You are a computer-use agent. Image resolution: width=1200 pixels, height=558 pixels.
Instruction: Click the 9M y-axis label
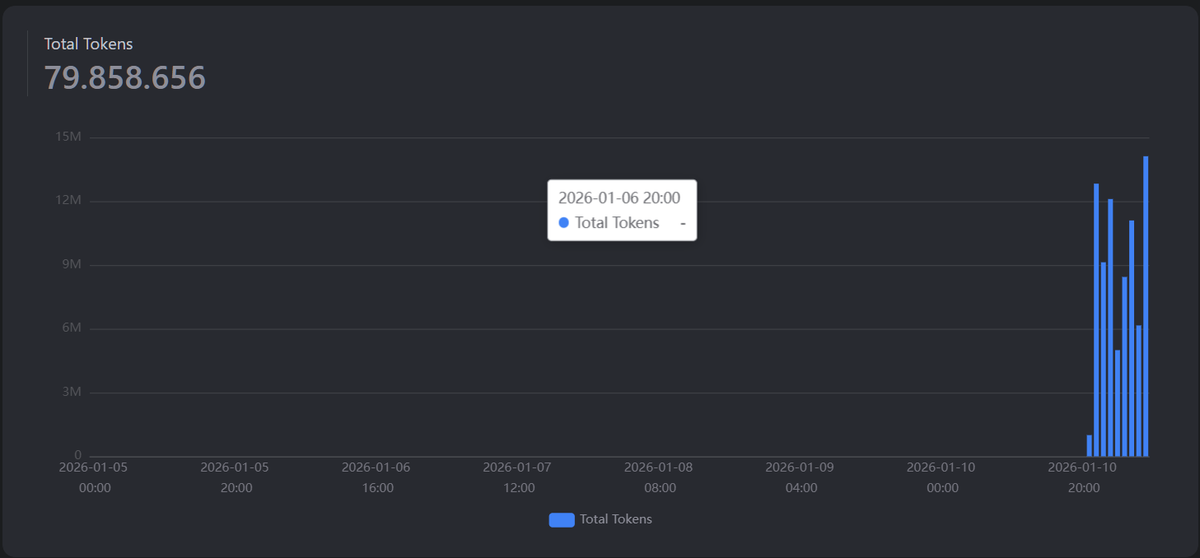[72, 265]
